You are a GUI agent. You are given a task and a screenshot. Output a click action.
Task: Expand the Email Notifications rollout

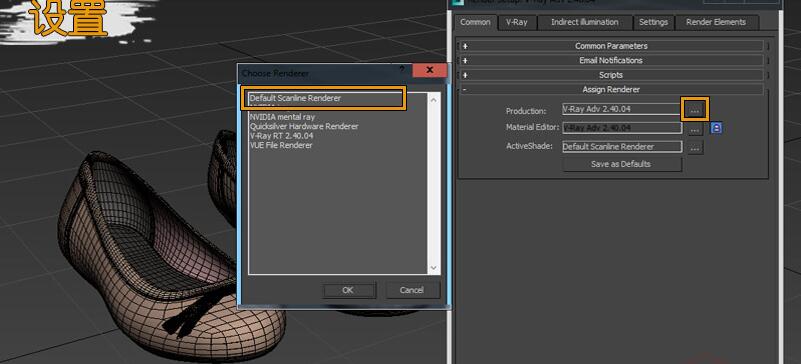[611, 60]
